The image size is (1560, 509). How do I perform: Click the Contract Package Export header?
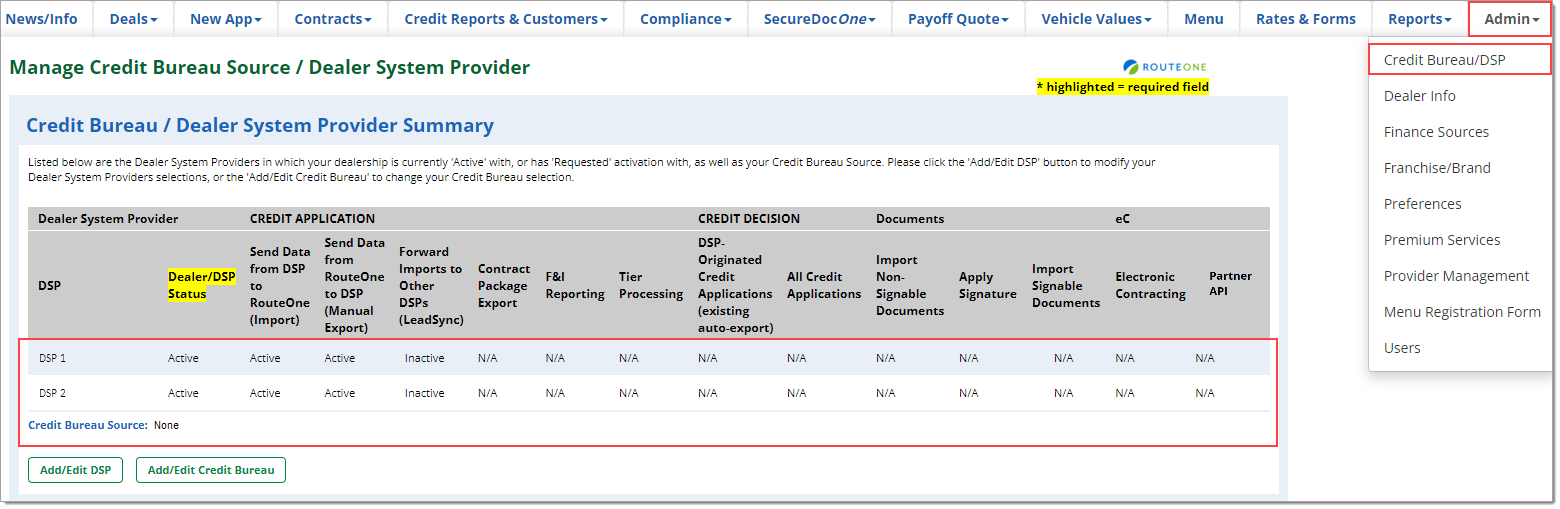pyautogui.click(x=504, y=286)
